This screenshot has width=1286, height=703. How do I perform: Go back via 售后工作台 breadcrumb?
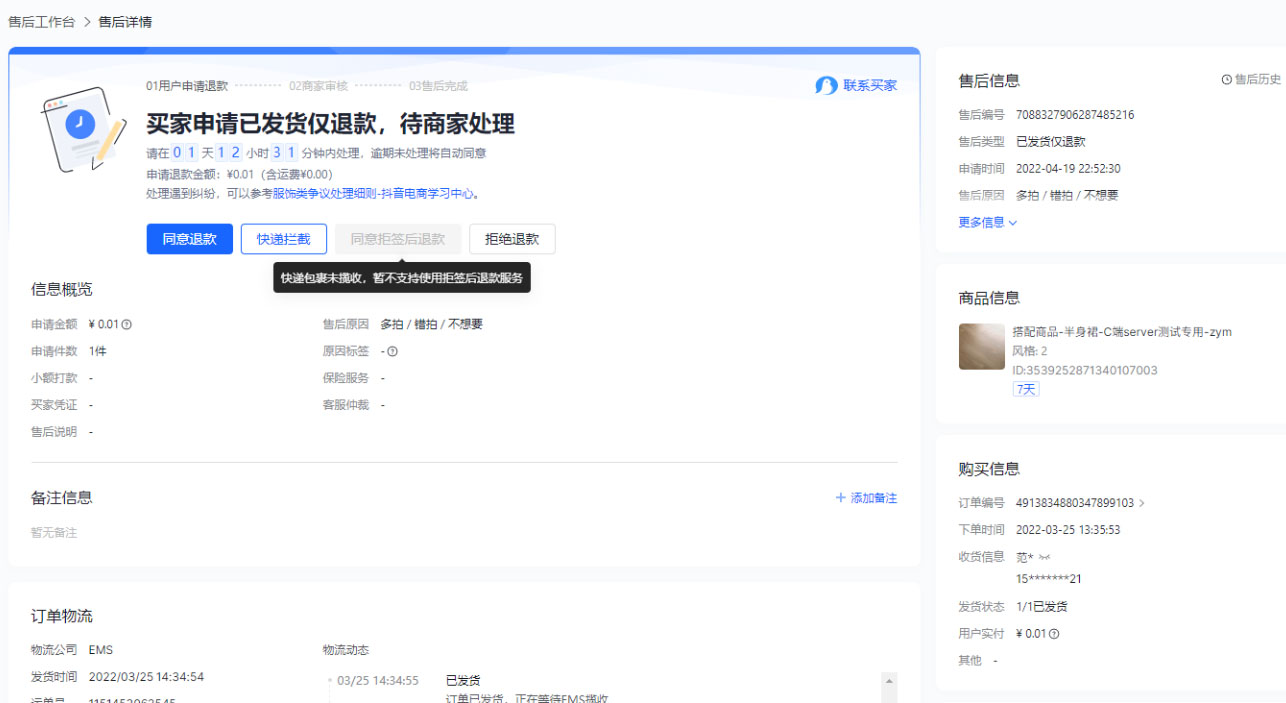tap(41, 20)
